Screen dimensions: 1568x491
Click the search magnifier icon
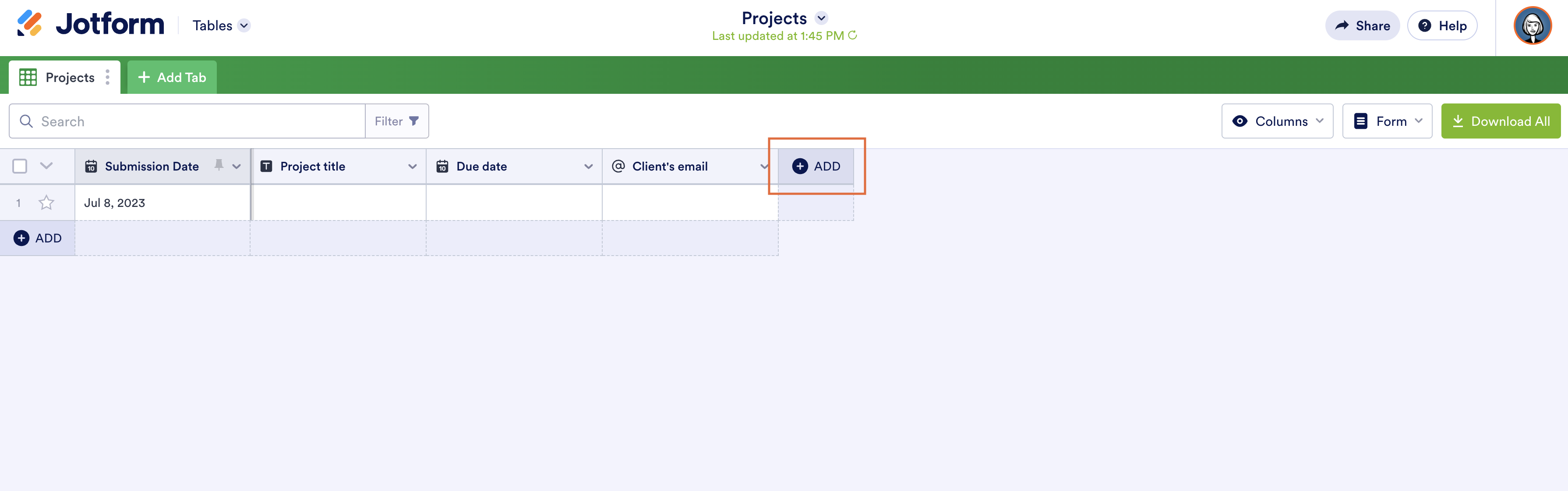(x=26, y=121)
